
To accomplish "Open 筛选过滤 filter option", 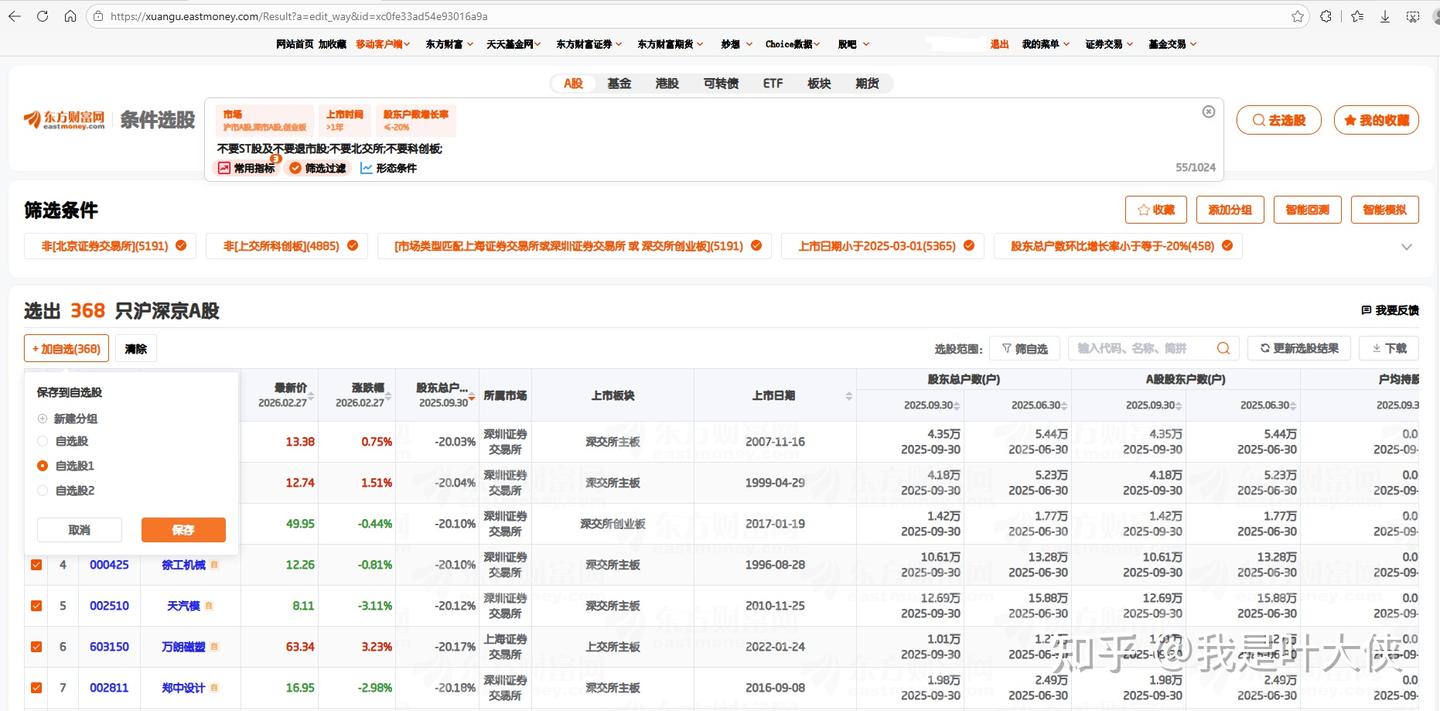I will (x=317, y=168).
